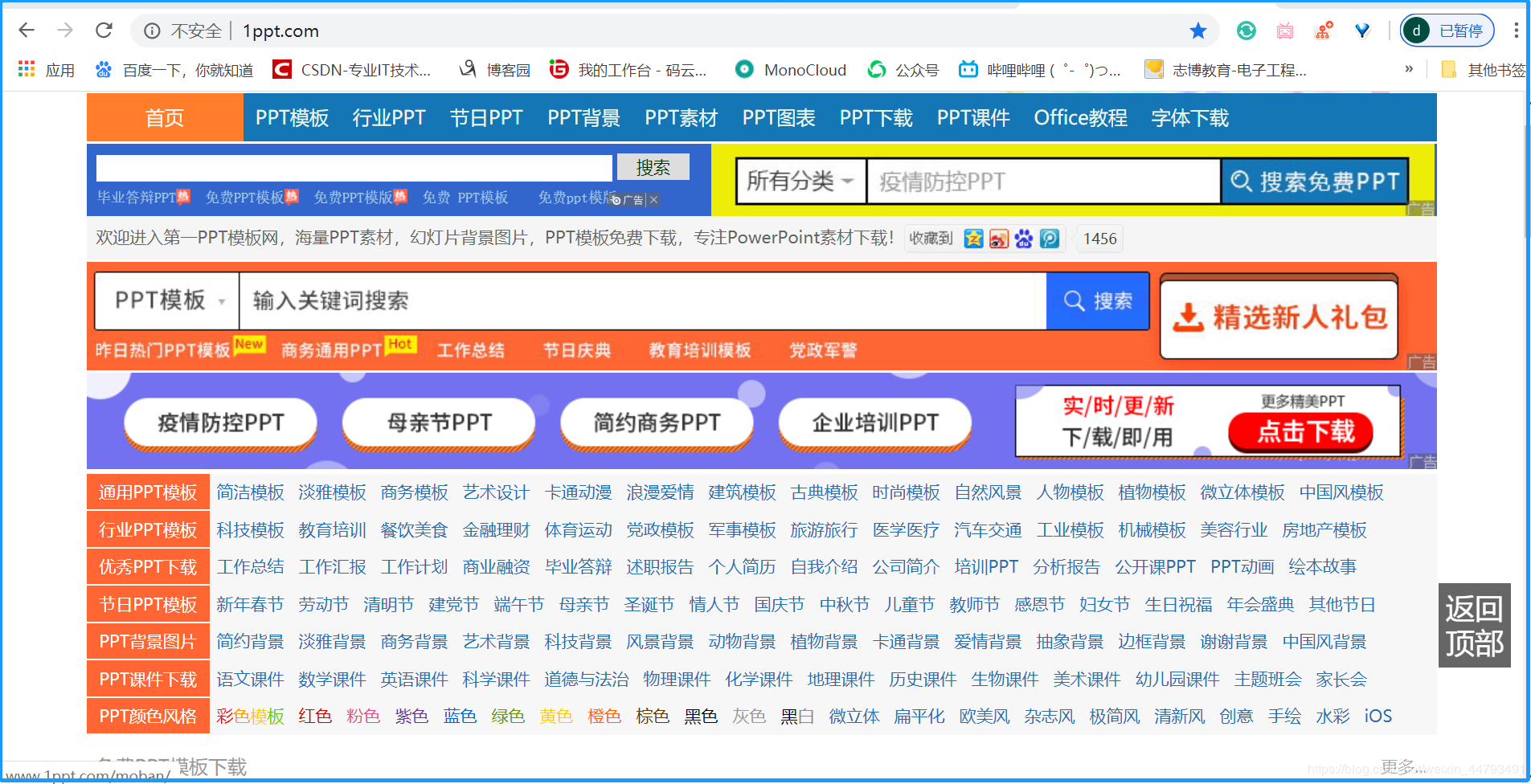Open 简洁模板 link
Viewport: 1531px width, 784px height.
(250, 492)
